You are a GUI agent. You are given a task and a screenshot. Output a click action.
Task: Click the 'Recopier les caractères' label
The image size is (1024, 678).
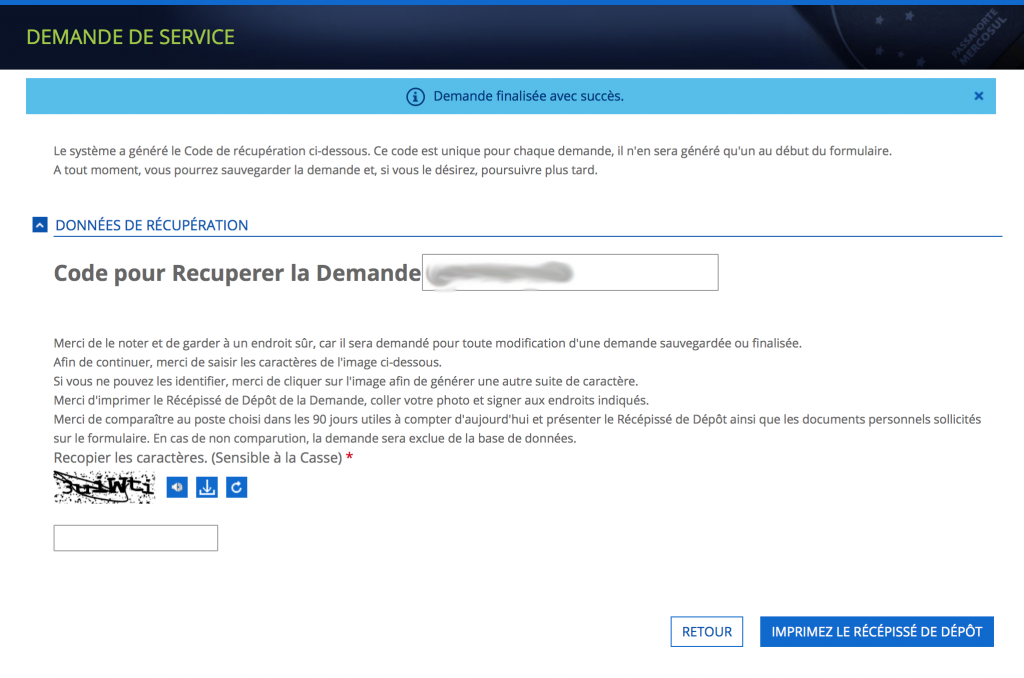pos(198,458)
